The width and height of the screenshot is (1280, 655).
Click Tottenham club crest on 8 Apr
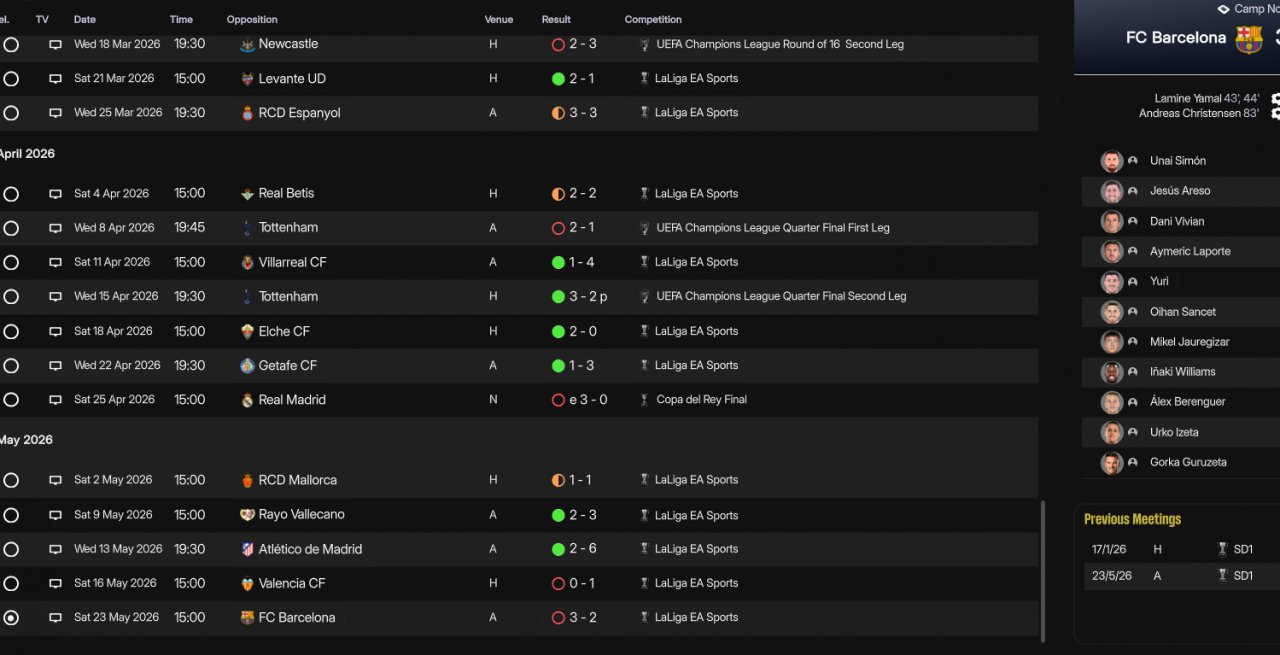247,228
